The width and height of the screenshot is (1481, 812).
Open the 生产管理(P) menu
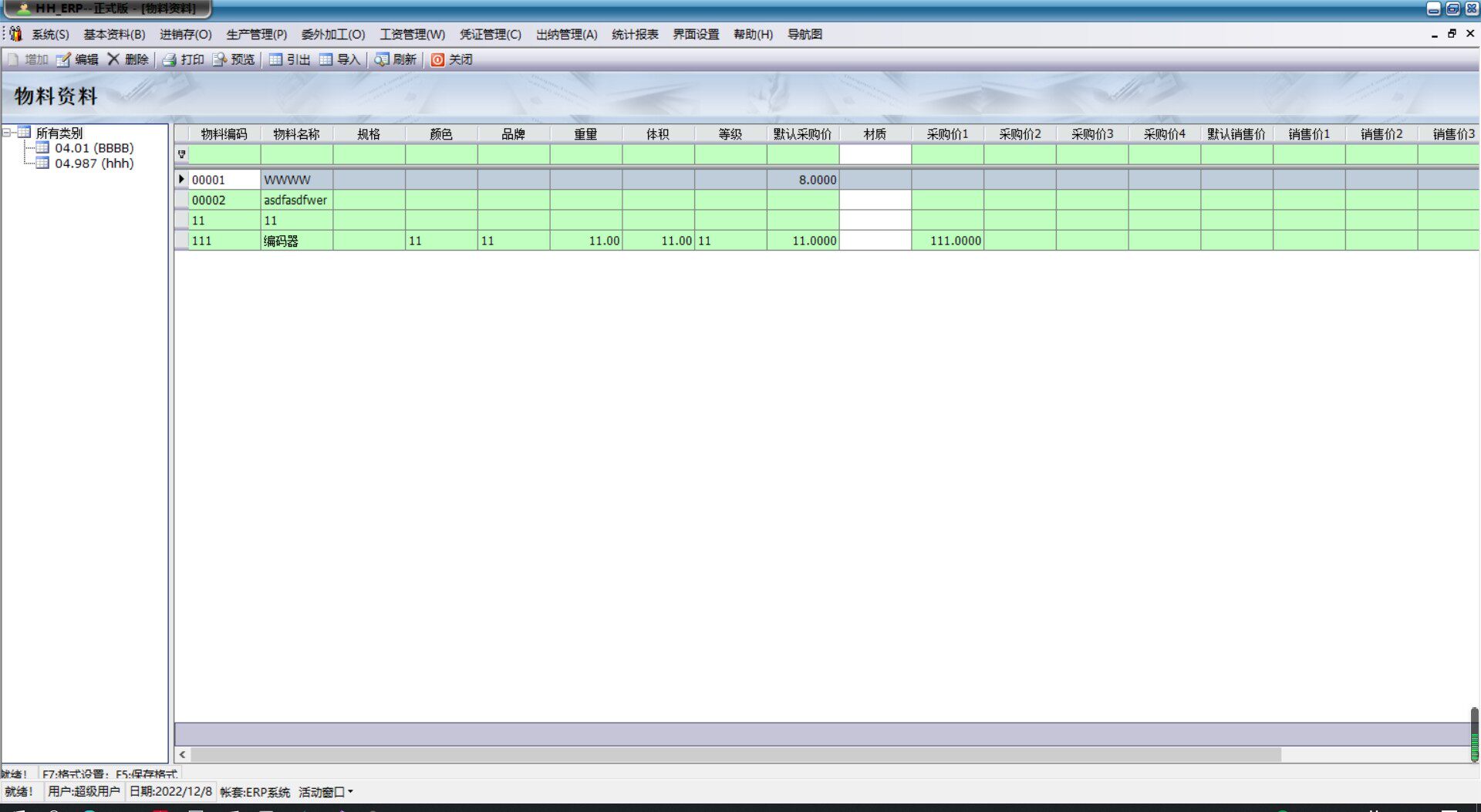click(x=256, y=34)
